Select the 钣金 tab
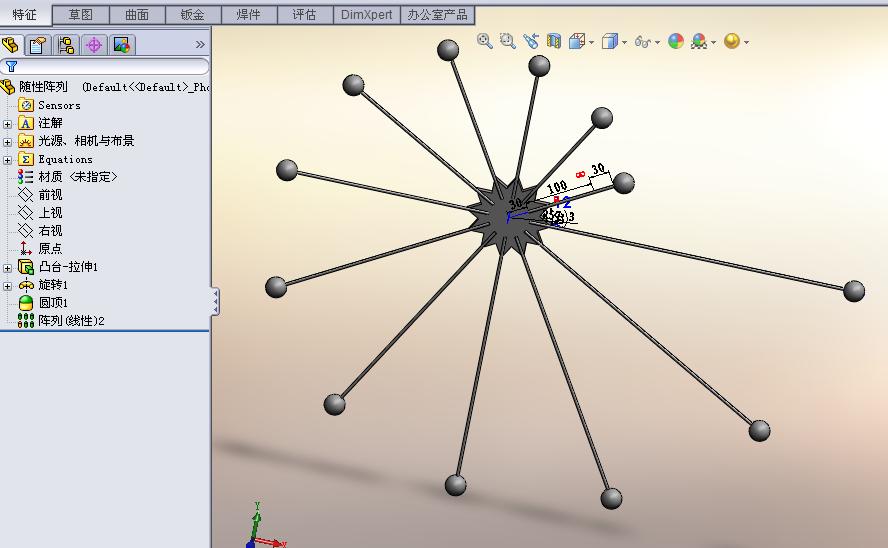This screenshot has height=548, width=888. 193,15
